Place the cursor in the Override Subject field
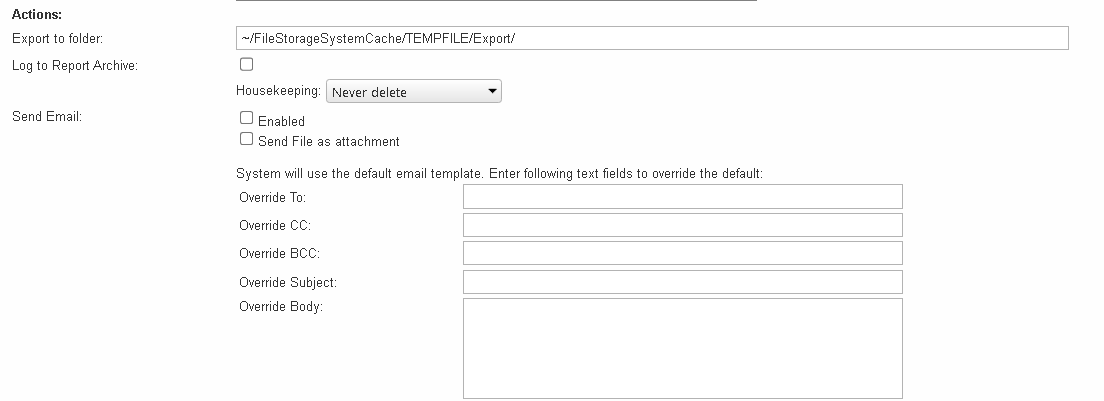1104x401 pixels. [x=683, y=282]
